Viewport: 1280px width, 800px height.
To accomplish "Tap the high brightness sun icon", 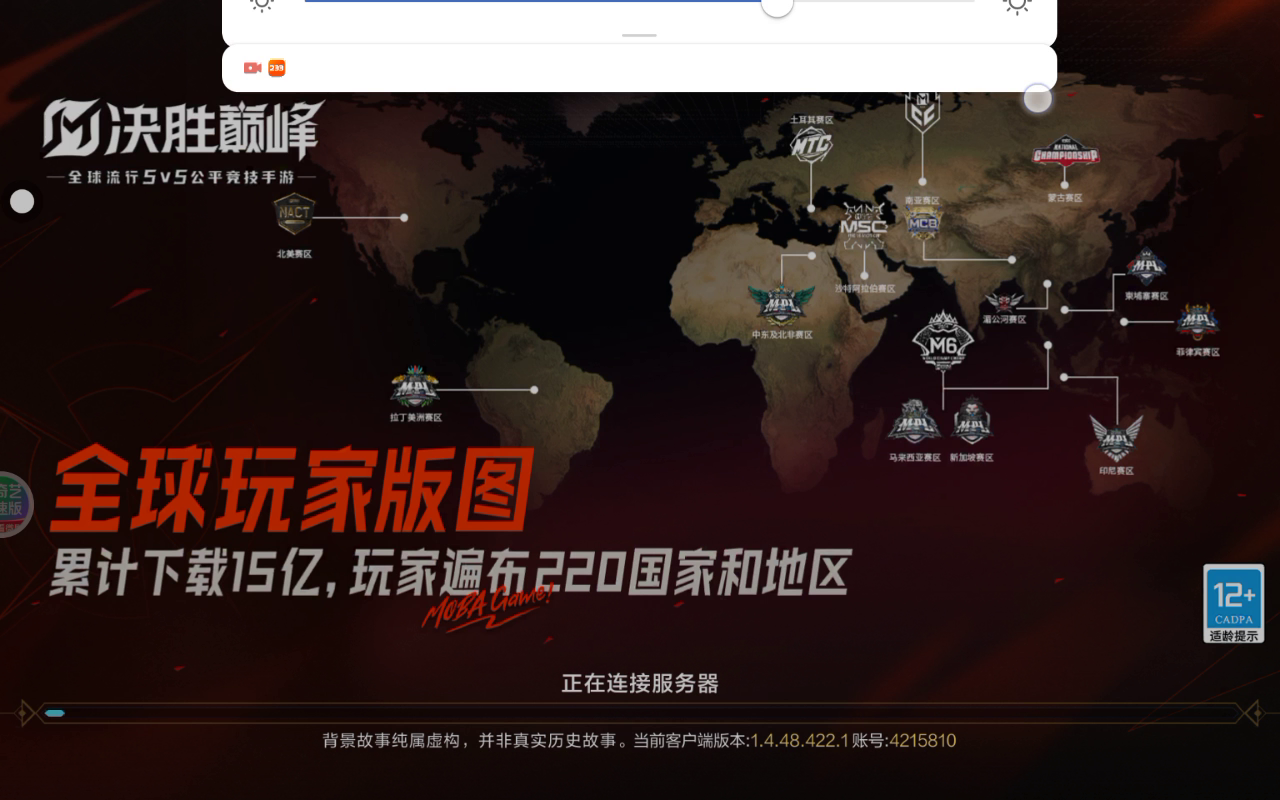I will (1017, 4).
